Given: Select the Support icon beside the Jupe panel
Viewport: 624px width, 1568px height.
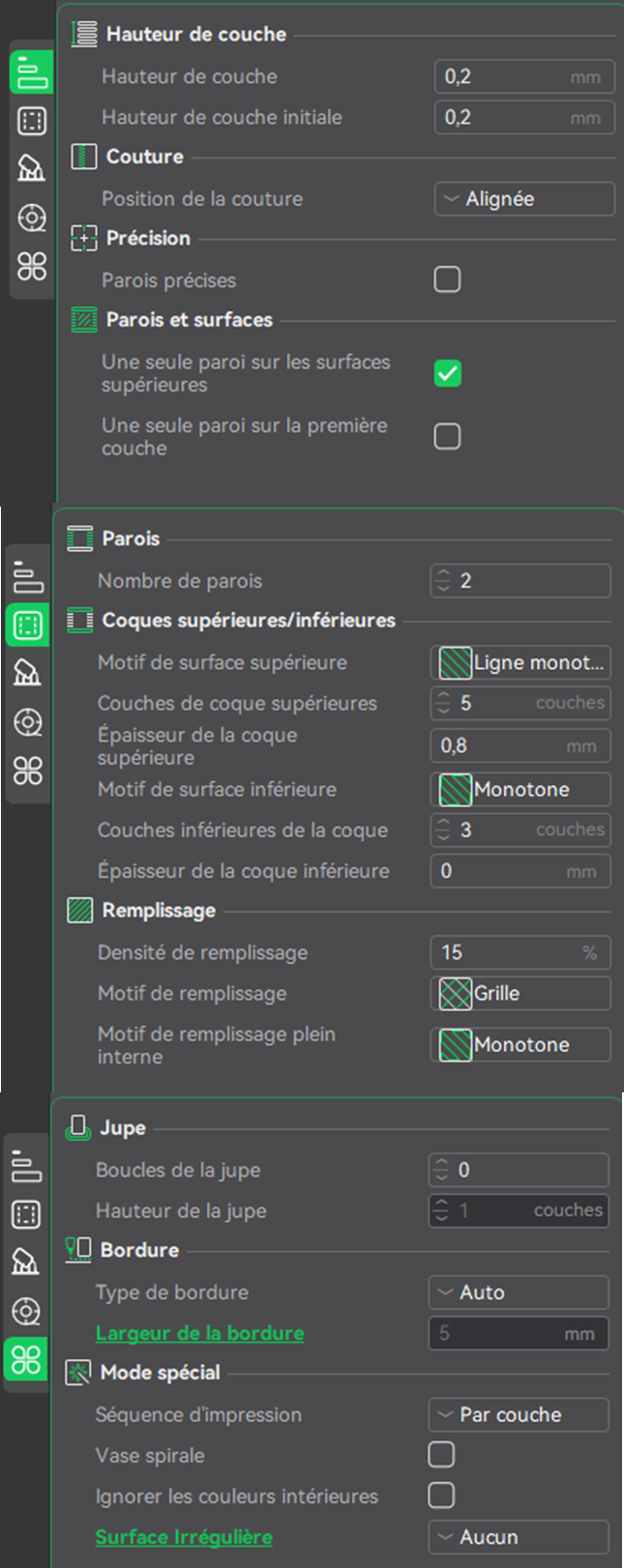Looking at the screenshot, I should tap(26, 1263).
